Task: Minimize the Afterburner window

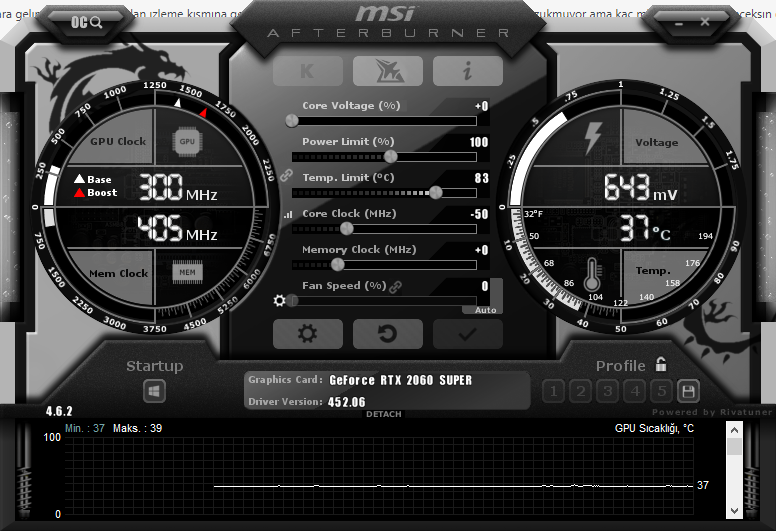Action: pyautogui.click(x=679, y=23)
